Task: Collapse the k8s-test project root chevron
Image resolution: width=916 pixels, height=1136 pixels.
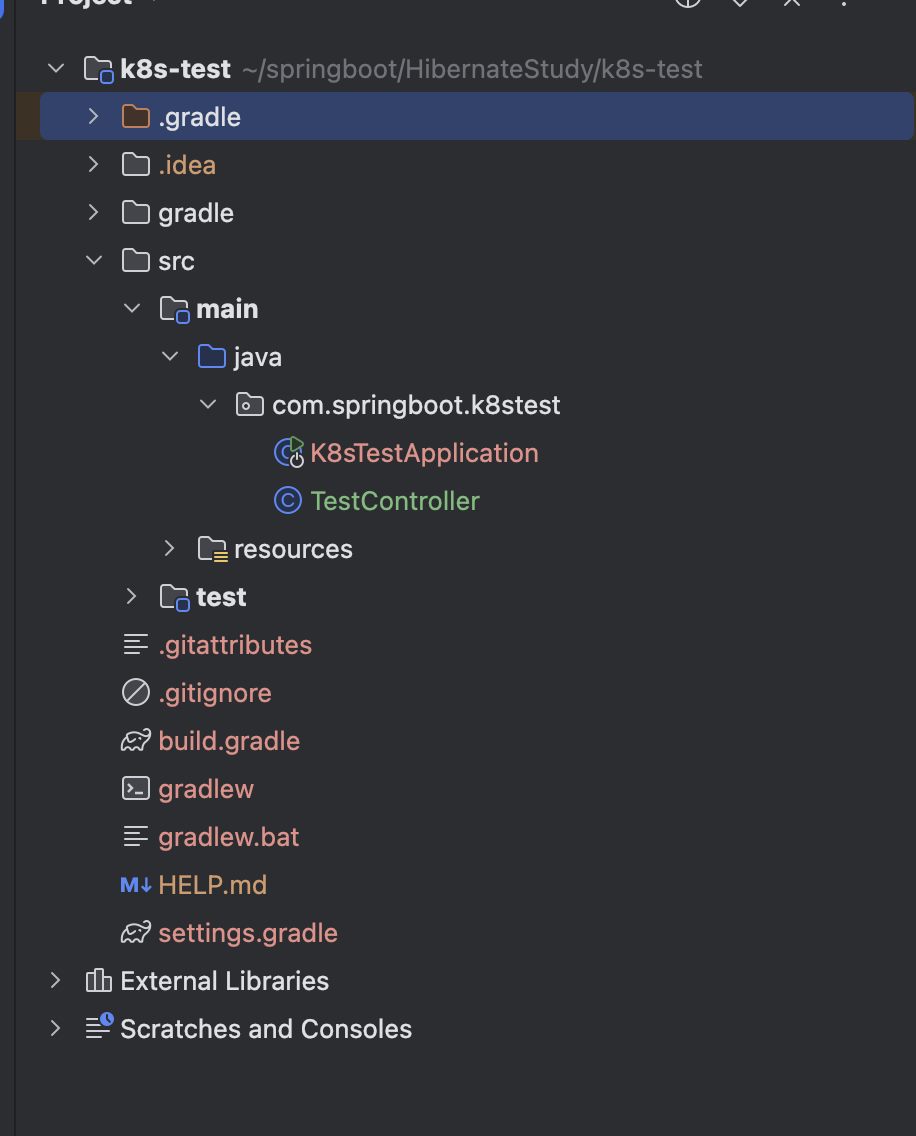Action: click(x=56, y=69)
